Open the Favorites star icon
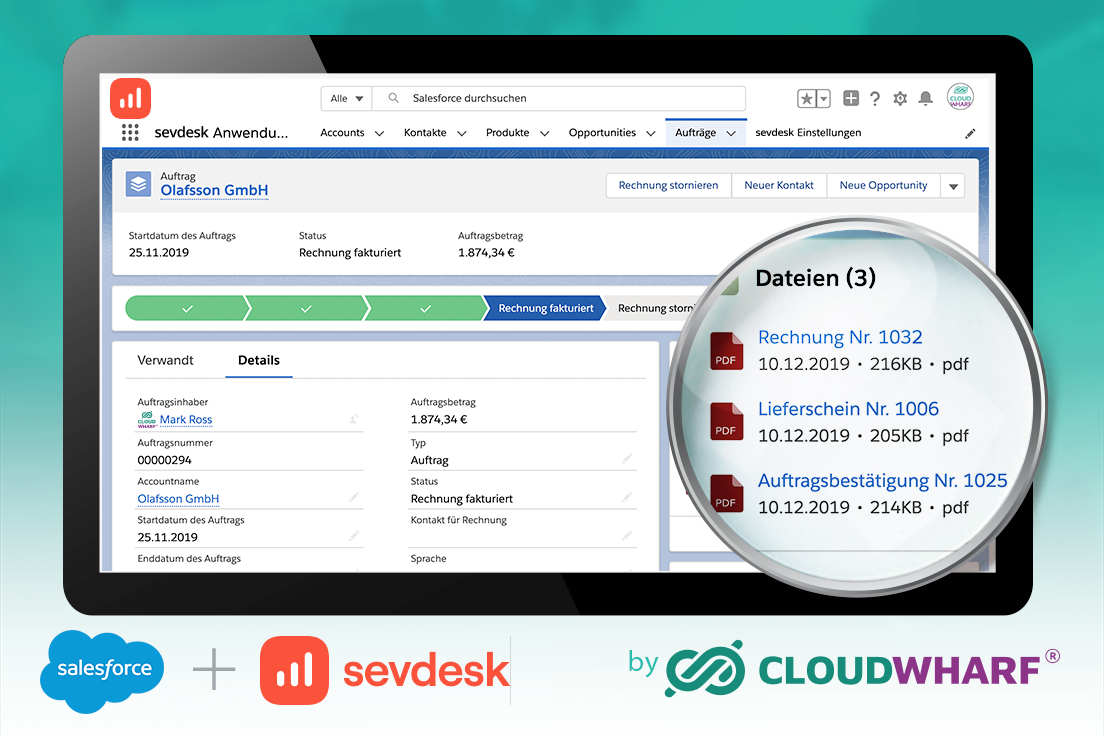The height and width of the screenshot is (736, 1104). pos(806,99)
